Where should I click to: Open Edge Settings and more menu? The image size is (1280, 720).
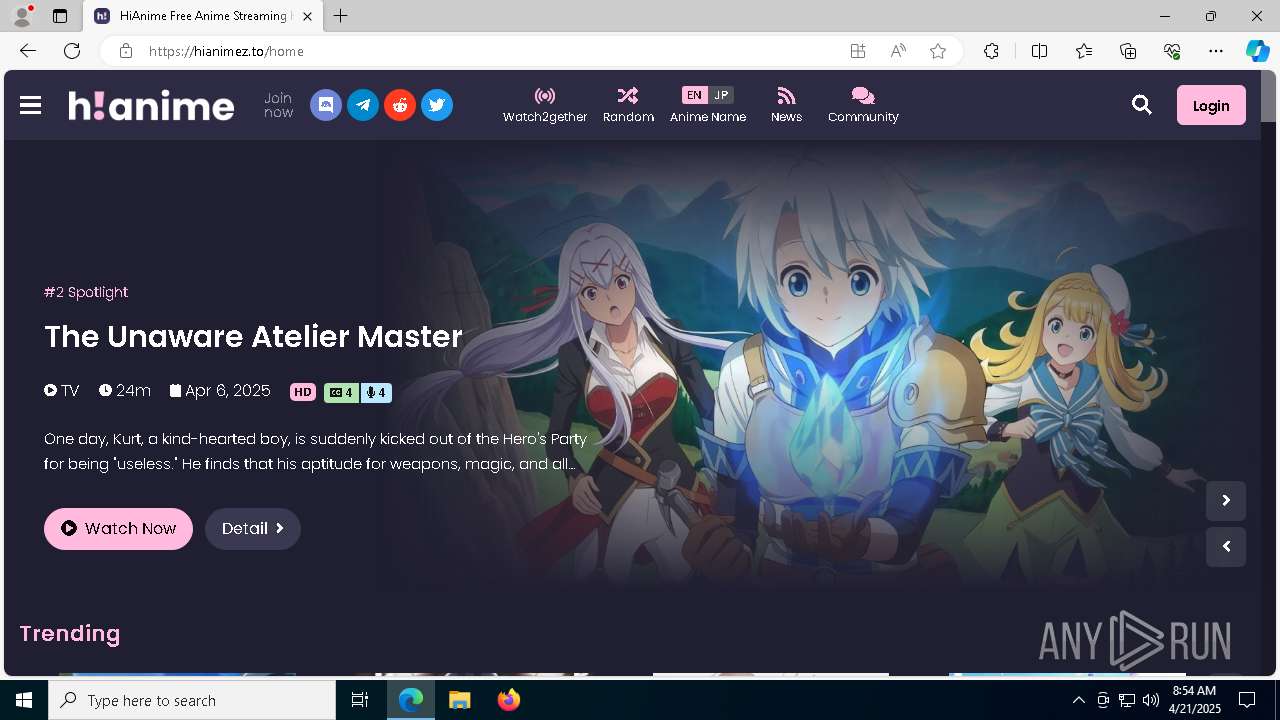pyautogui.click(x=1216, y=51)
